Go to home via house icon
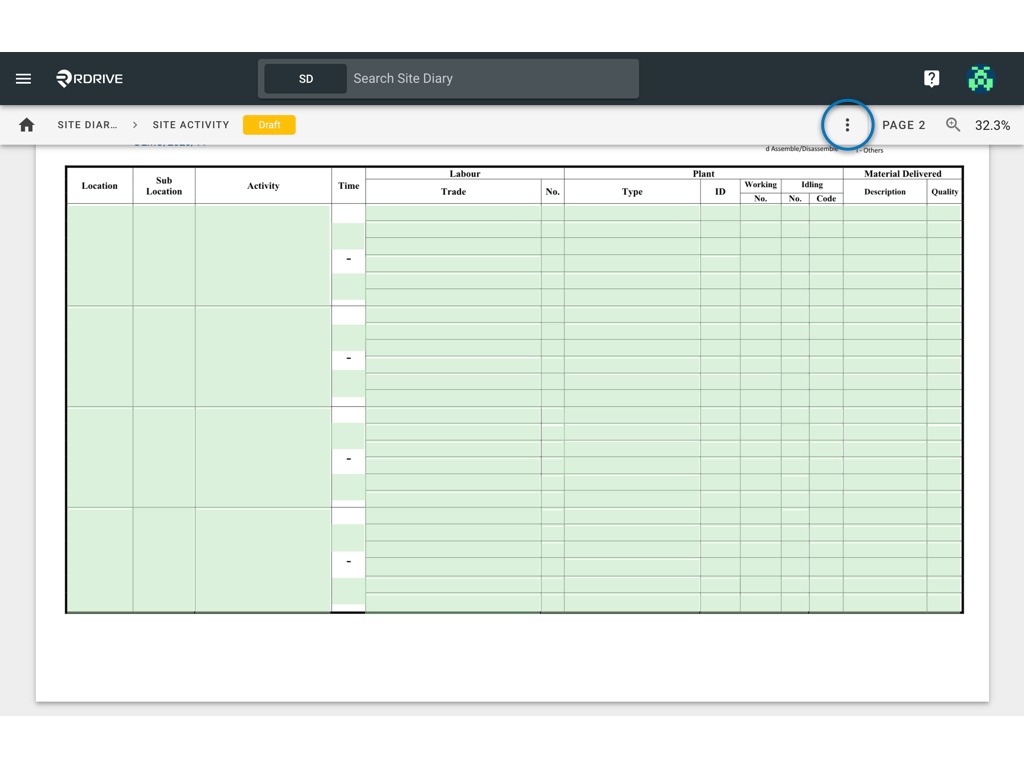Image resolution: width=1024 pixels, height=768 pixels. (27, 125)
